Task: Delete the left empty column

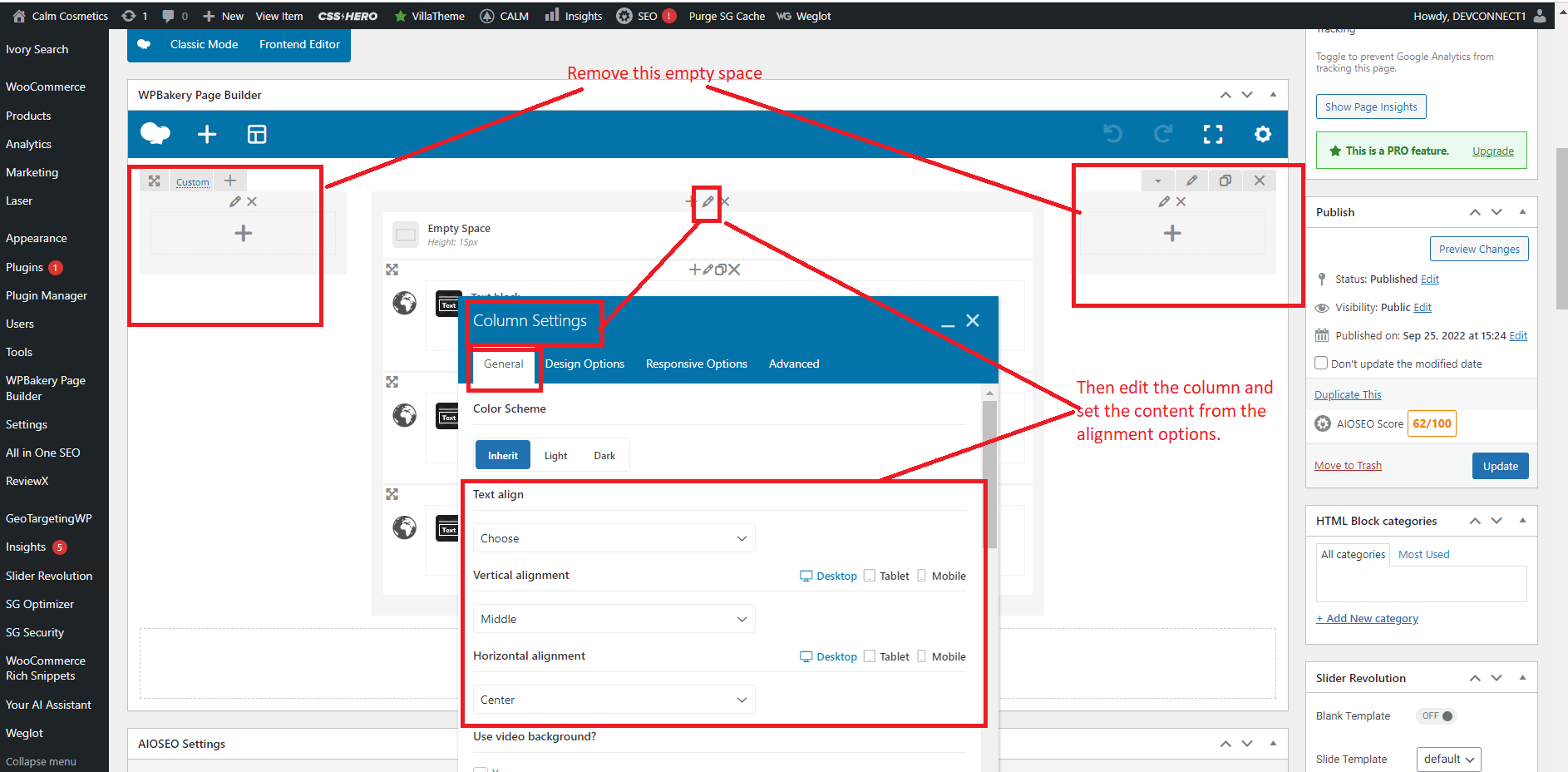Action: coord(252,201)
